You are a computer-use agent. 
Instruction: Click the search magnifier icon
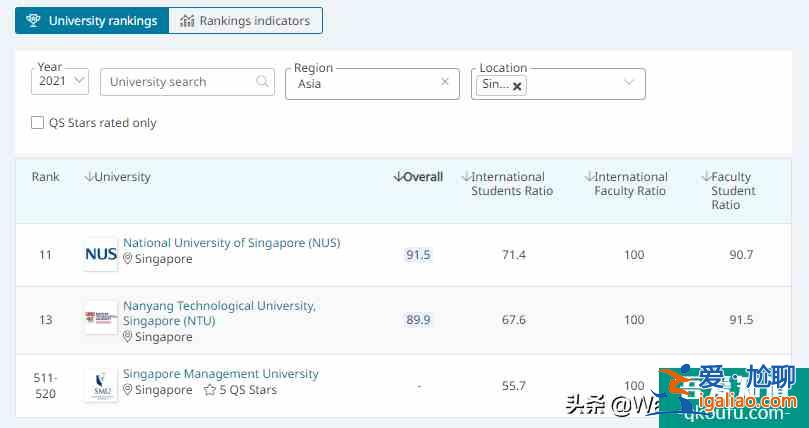coord(262,82)
